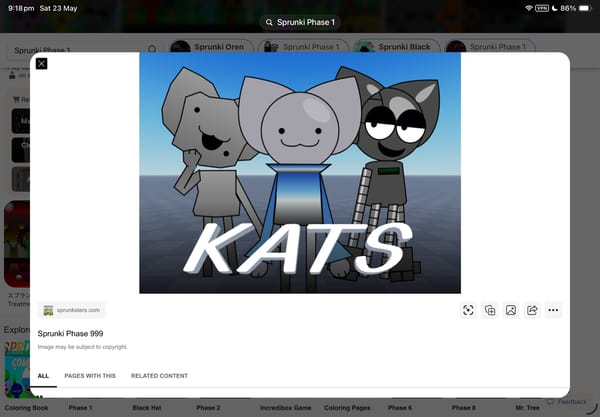This screenshot has height=417, width=600.
Task: Select the Sprunki Oren suggestion chip
Action: pyautogui.click(x=212, y=47)
